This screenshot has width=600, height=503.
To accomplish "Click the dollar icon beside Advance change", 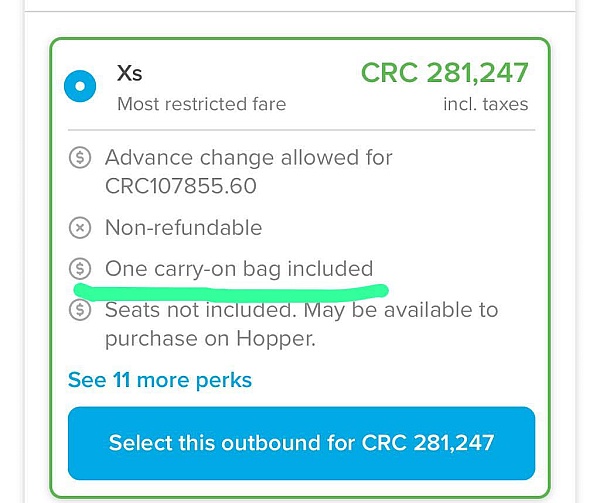I will [80, 158].
